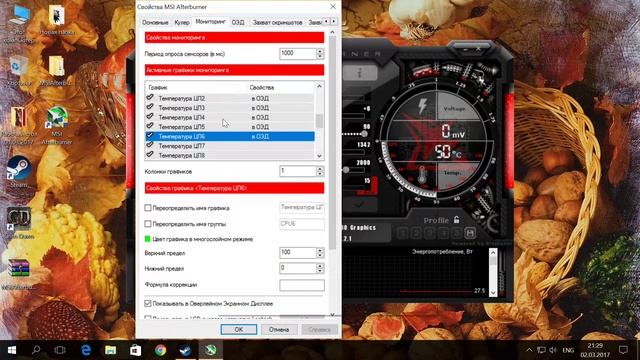The height and width of the screenshot is (360, 640).
Task: Increase the Колонки графиков value
Action: click(320, 169)
